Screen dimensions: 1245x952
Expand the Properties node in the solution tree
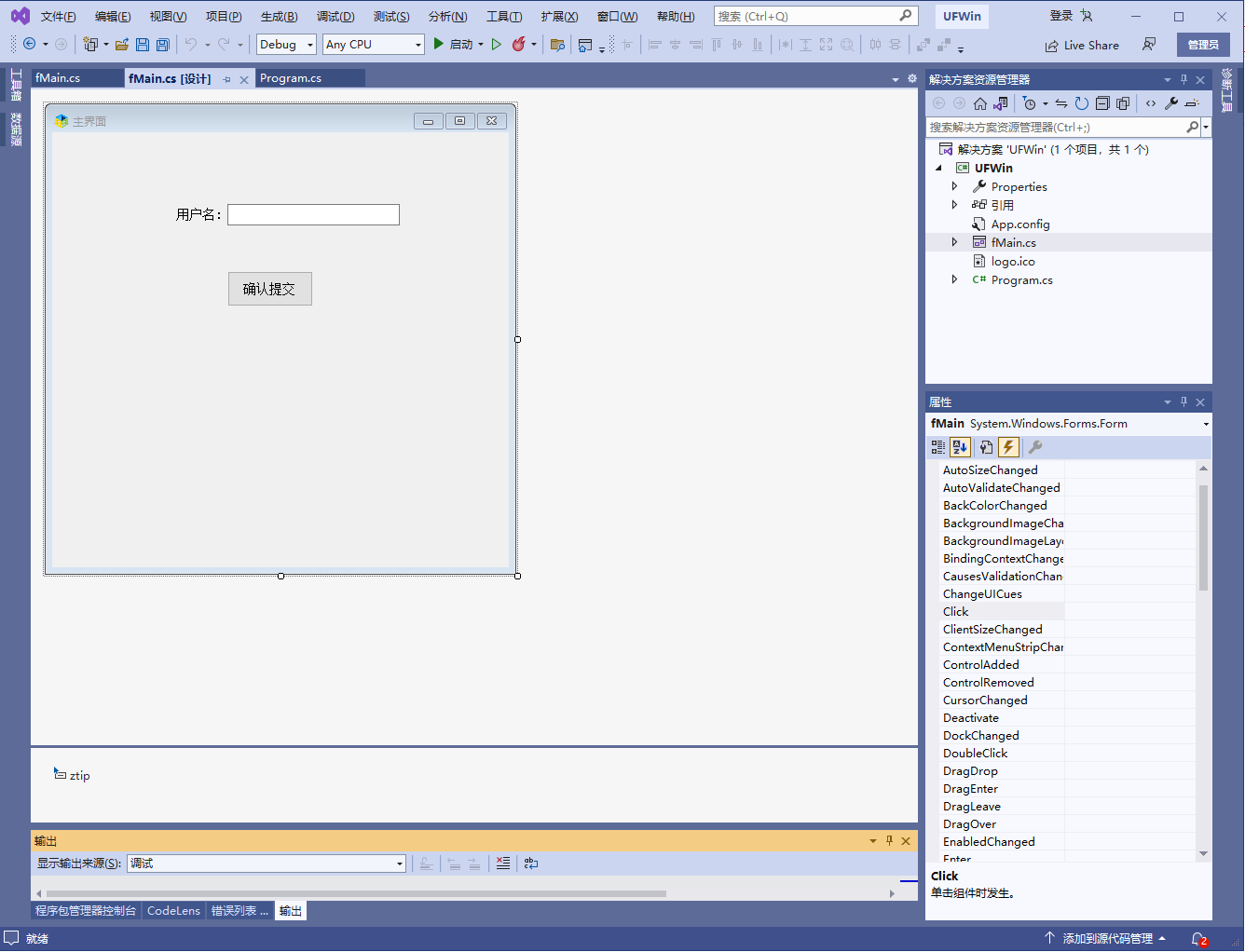(954, 186)
